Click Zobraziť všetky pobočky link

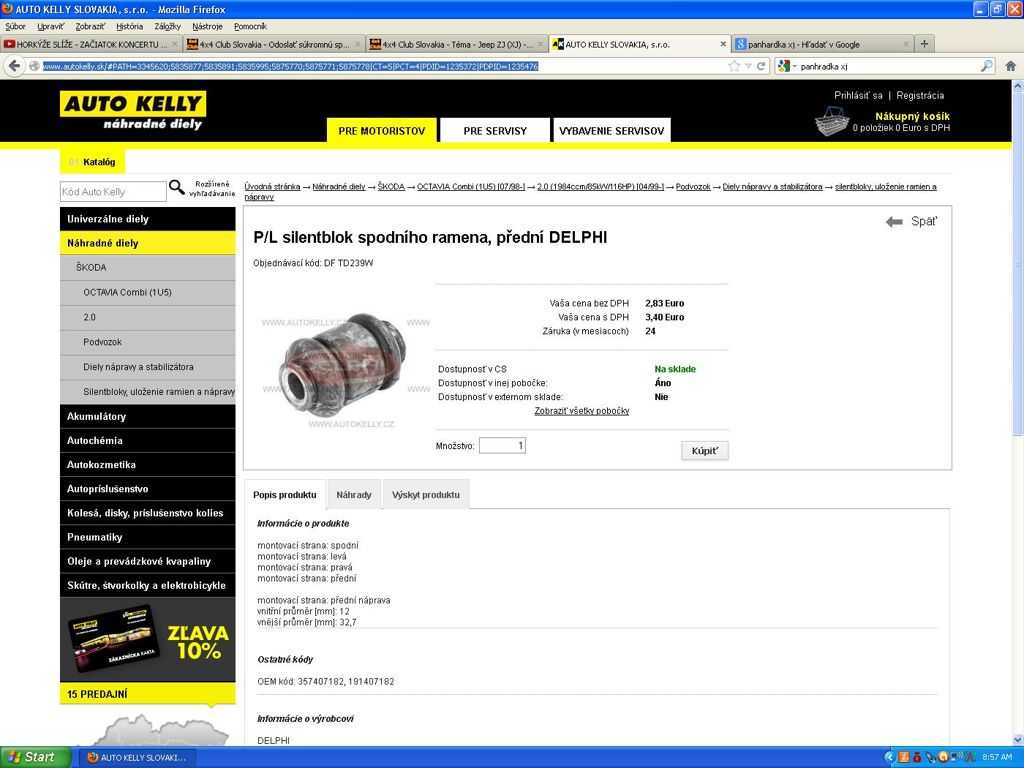click(x=582, y=411)
